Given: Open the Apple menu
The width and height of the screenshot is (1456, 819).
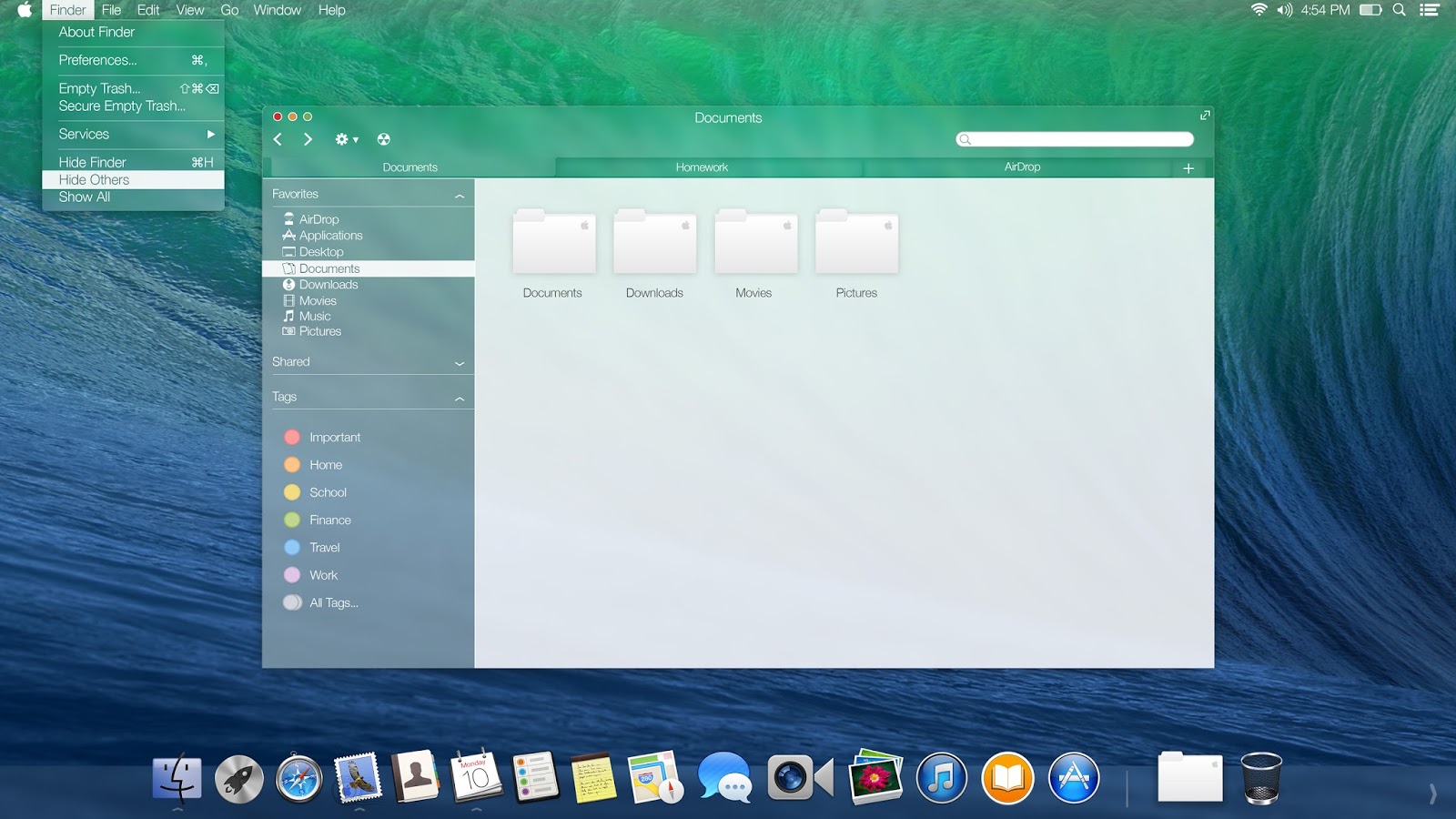Looking at the screenshot, I should [x=25, y=10].
